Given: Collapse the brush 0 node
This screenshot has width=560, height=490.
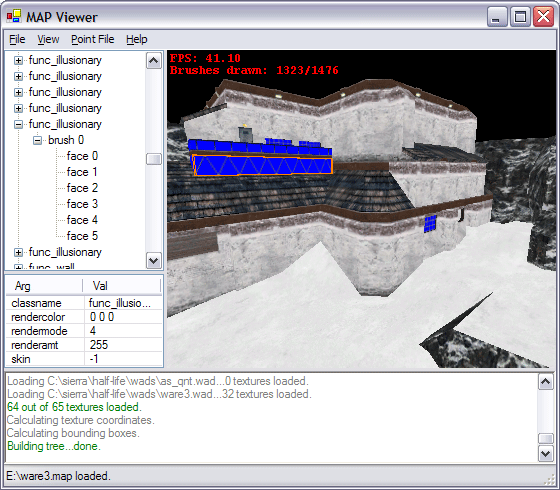Looking at the screenshot, I should tap(38, 140).
